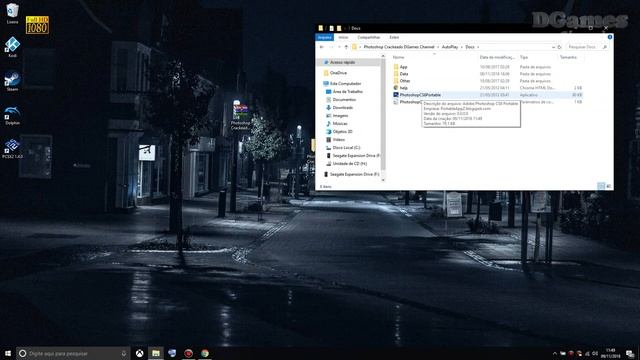The height and width of the screenshot is (360, 640).
Task: Open the Início ribbon tab
Action: click(343, 37)
